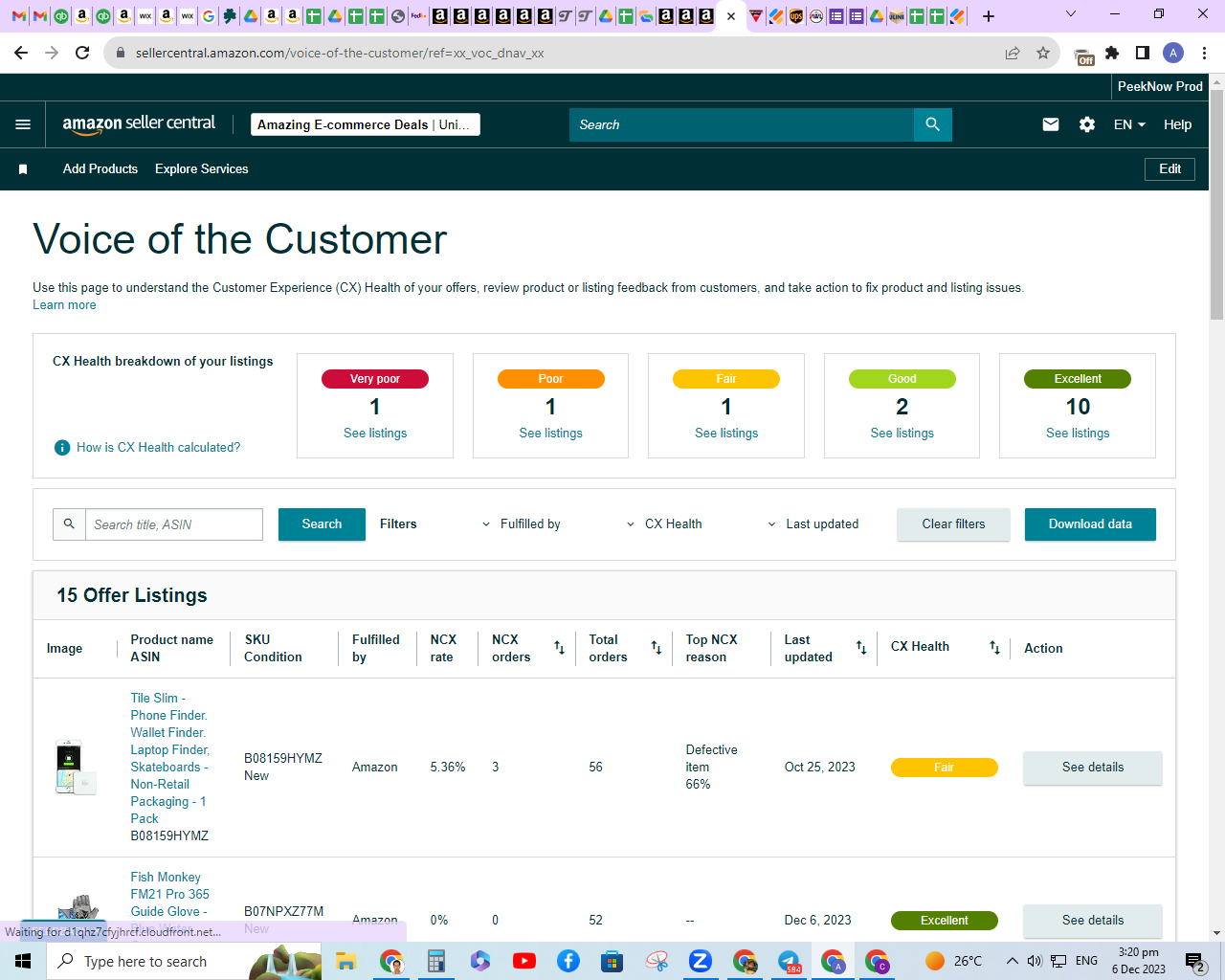Image resolution: width=1225 pixels, height=980 pixels.
Task: See listings under Poor
Action: tap(551, 434)
